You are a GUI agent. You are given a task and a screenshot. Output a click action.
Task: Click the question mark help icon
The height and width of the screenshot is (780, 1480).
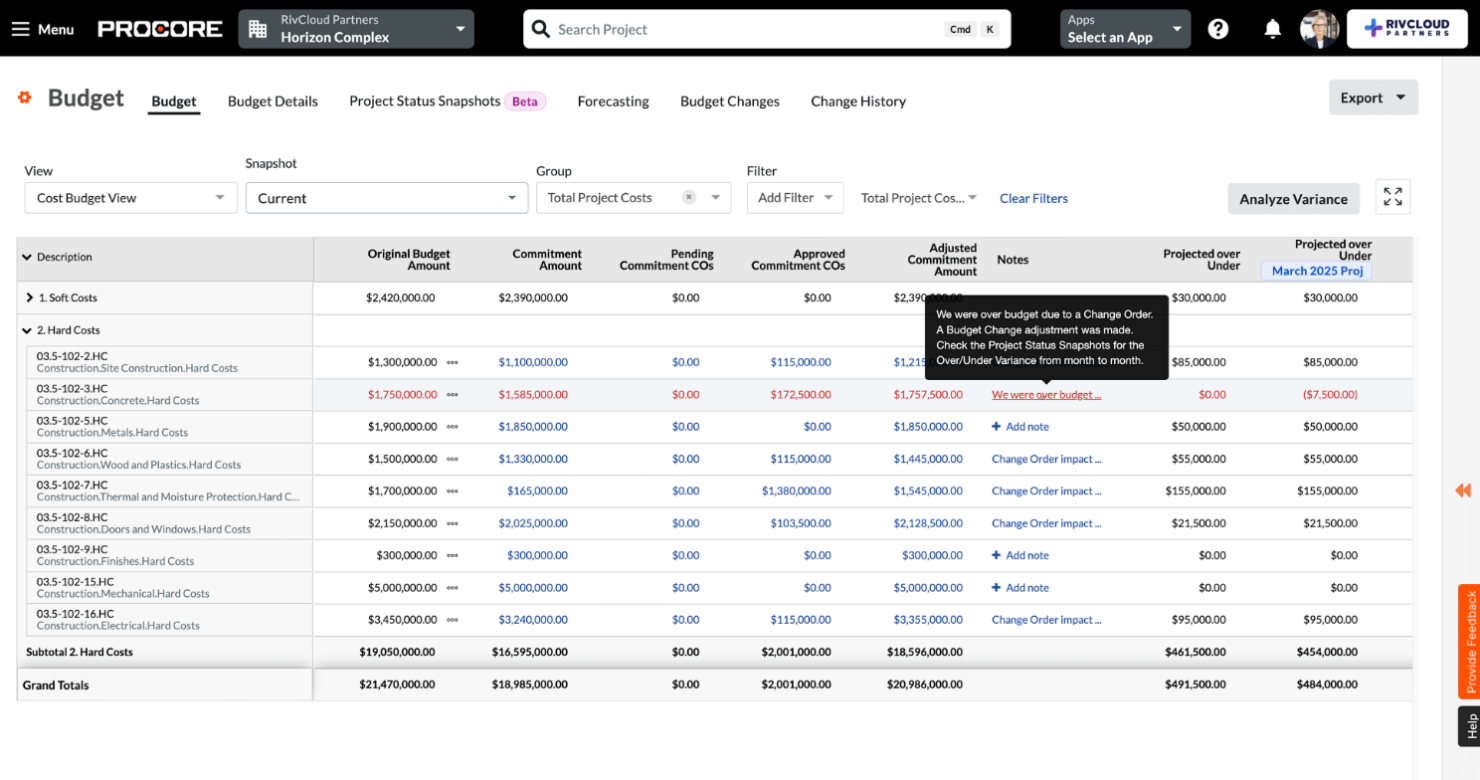[1218, 28]
